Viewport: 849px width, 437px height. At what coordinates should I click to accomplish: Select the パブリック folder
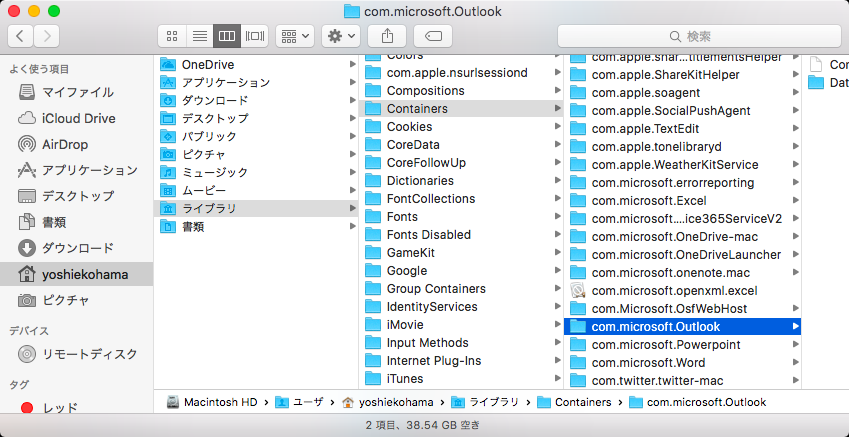pos(256,136)
